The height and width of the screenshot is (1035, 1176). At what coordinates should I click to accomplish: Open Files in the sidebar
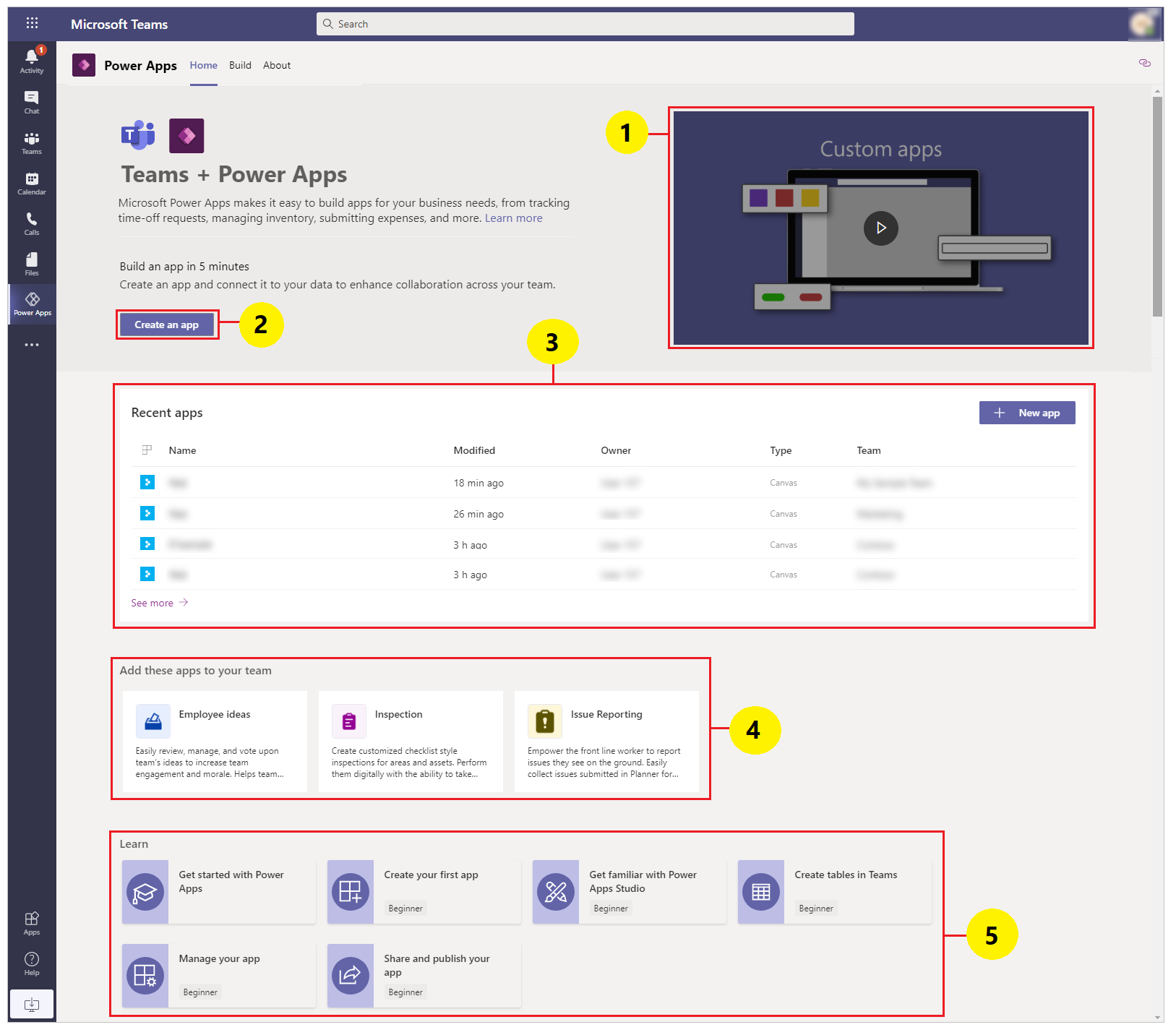[32, 264]
